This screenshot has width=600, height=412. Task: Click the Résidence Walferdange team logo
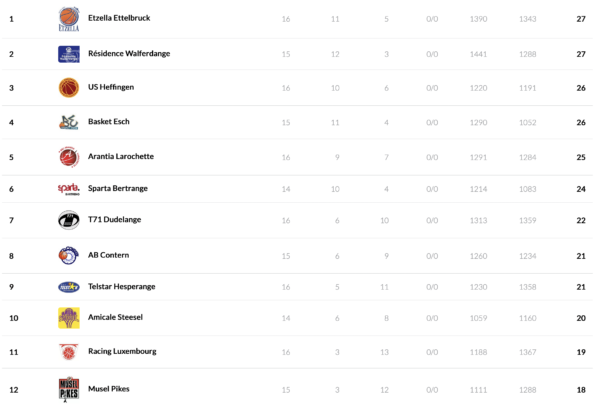click(68, 54)
